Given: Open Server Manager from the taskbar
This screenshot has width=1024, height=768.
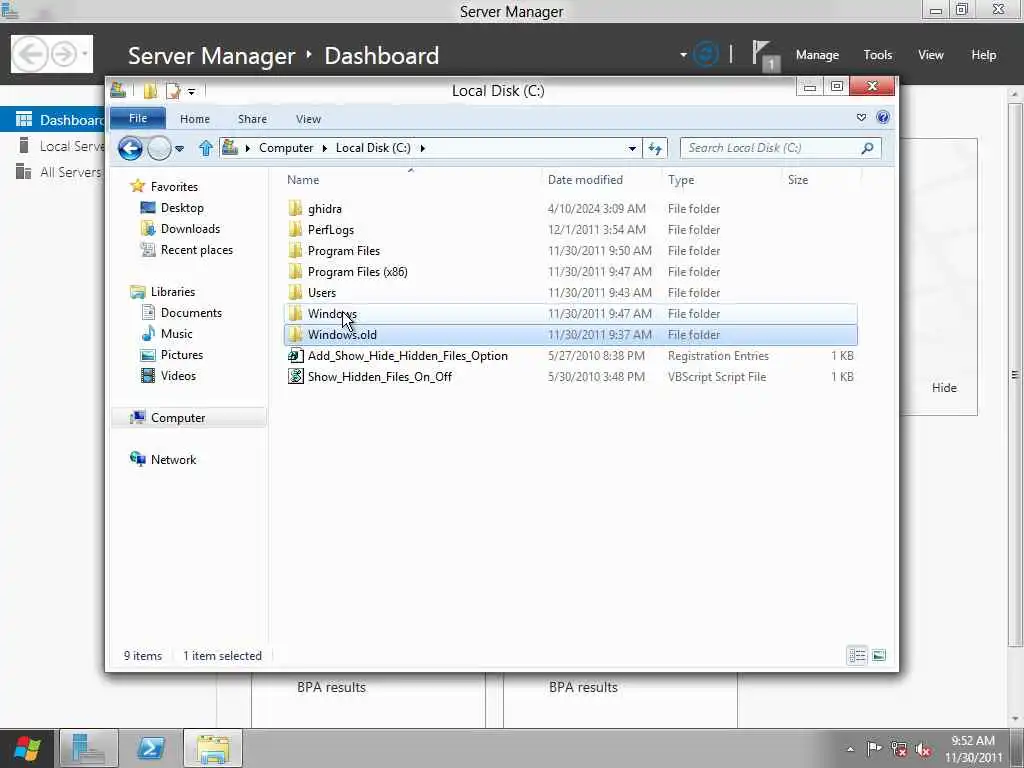Looking at the screenshot, I should tap(88, 748).
